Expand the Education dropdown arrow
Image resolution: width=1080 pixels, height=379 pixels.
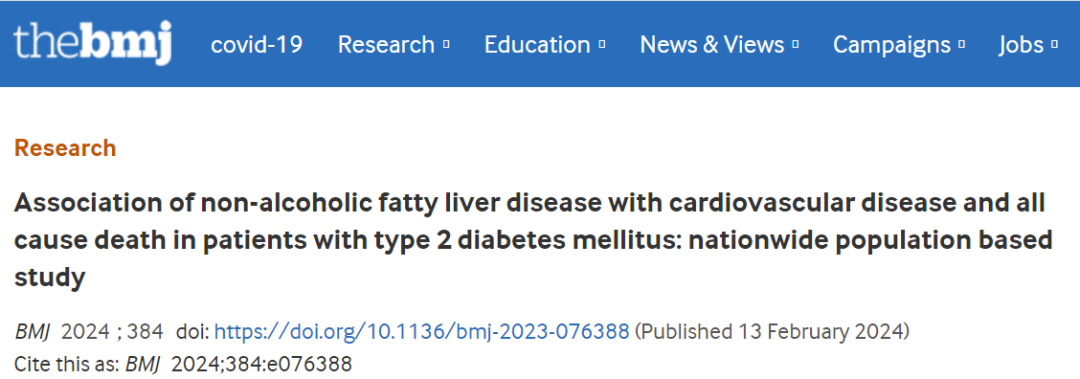point(602,45)
